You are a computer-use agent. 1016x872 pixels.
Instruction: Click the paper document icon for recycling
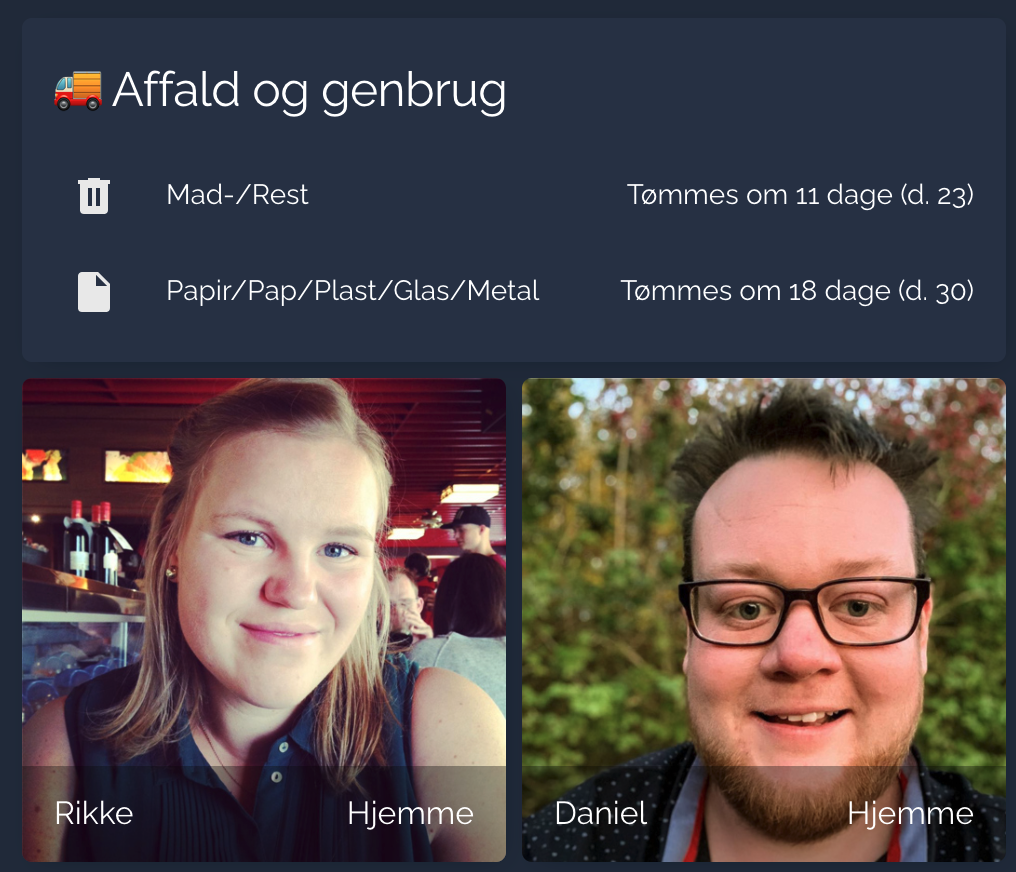tap(94, 292)
